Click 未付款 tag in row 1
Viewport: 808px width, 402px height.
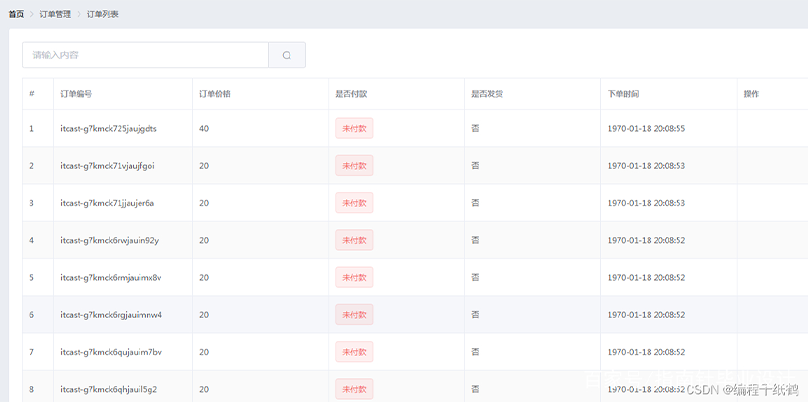coord(354,128)
